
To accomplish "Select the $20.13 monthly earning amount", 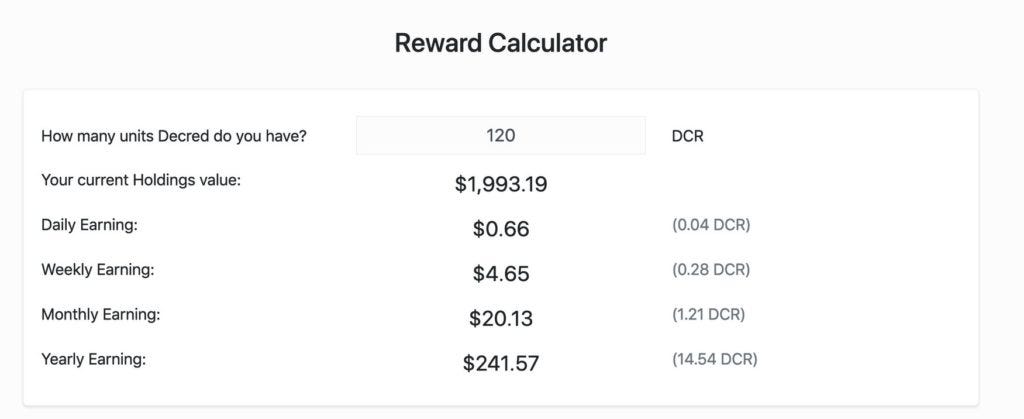I will click(x=500, y=319).
